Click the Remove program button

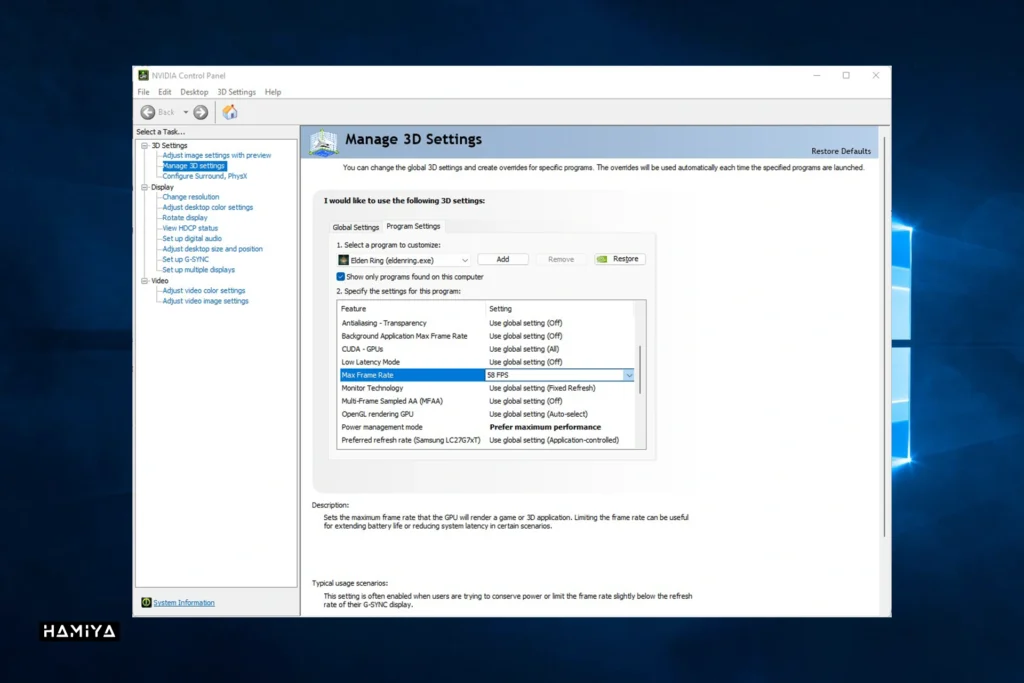tap(561, 259)
